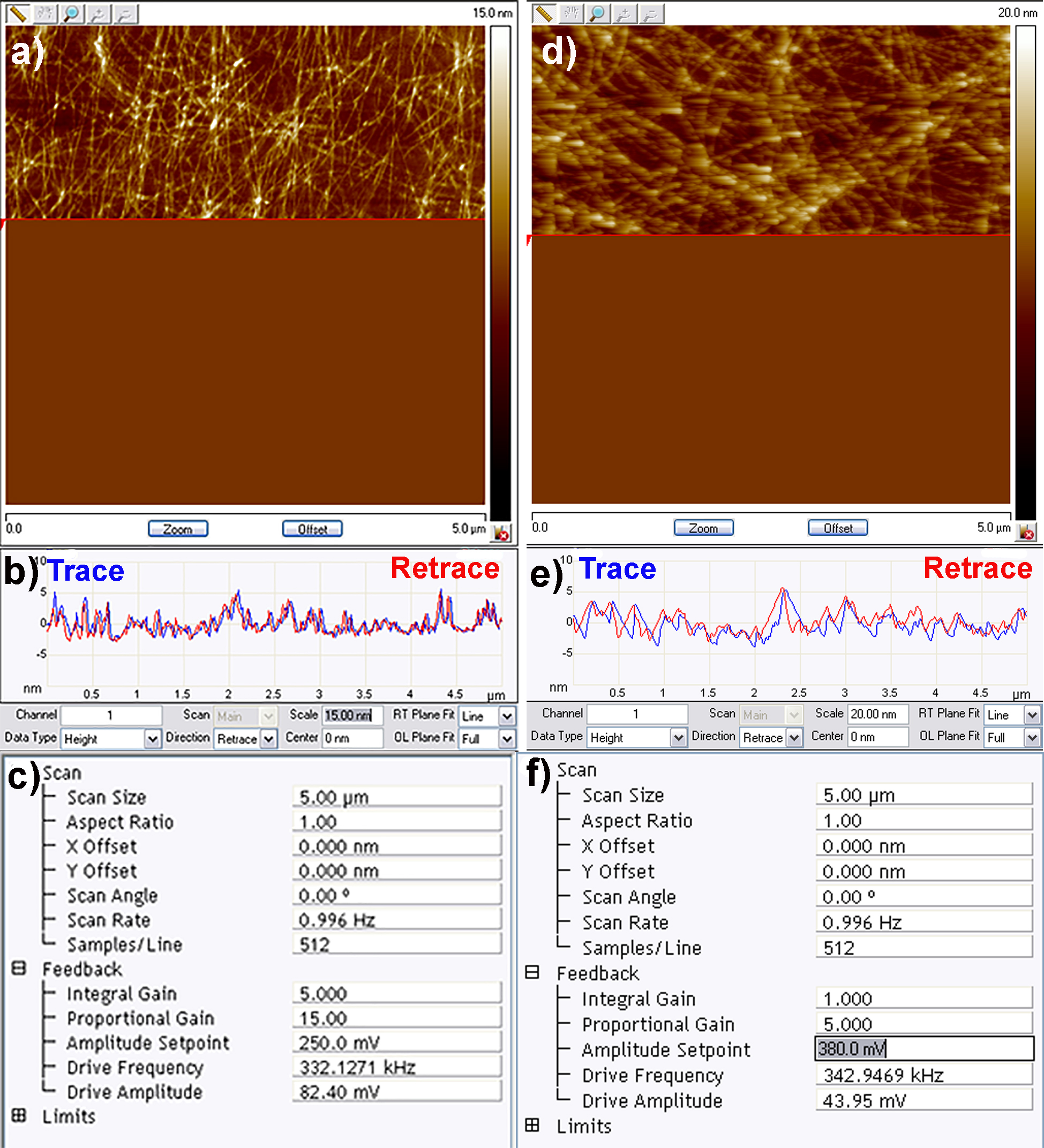The height and width of the screenshot is (1148, 1044).
Task: Click the Proportional Gain 15.00 field in panel c
Action: (397, 1018)
